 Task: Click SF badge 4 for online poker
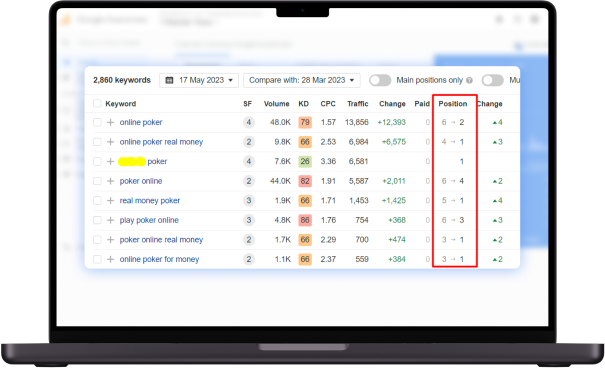coord(249,122)
